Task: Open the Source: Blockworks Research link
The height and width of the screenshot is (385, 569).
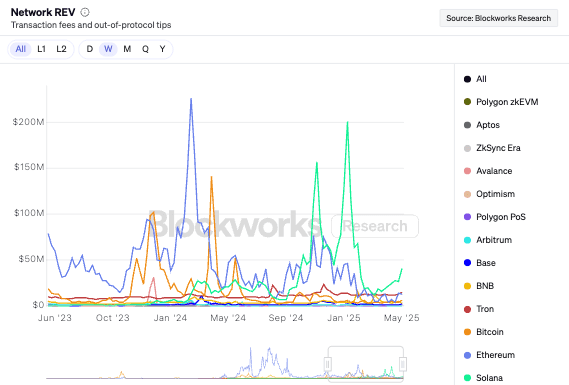Action: [x=499, y=18]
